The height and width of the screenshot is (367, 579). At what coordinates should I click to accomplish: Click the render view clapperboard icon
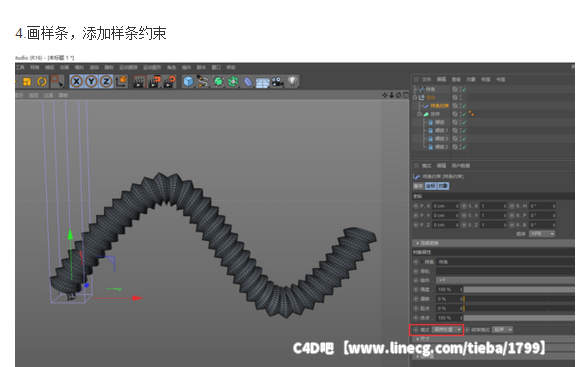click(139, 82)
